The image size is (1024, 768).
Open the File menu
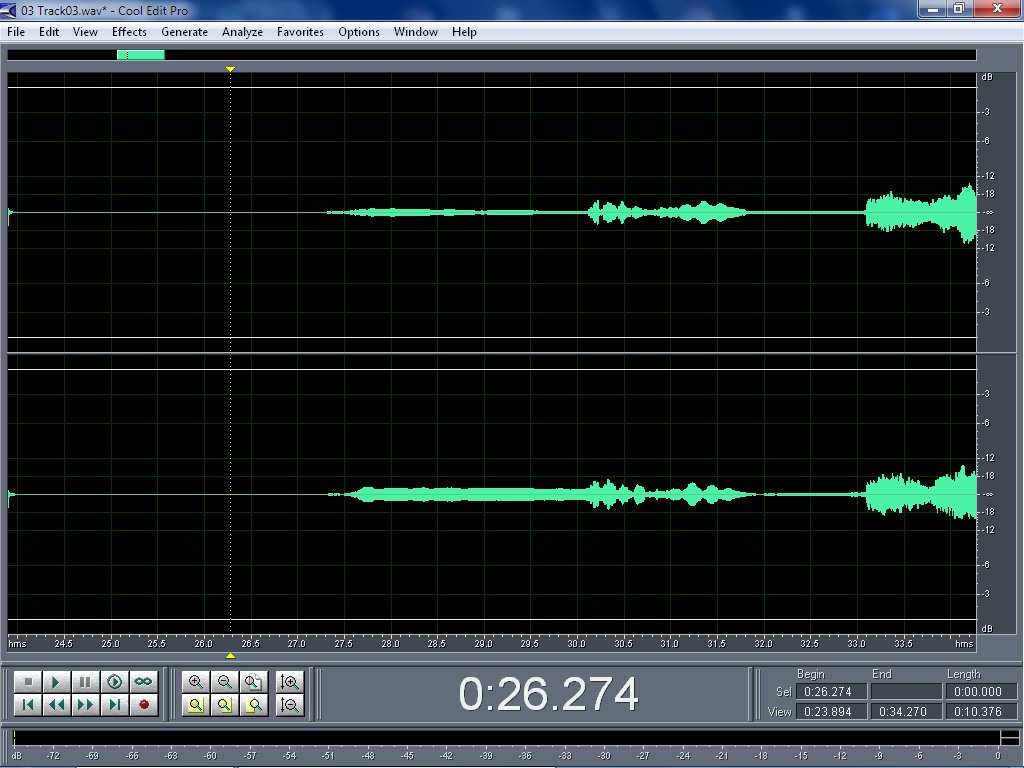16,31
